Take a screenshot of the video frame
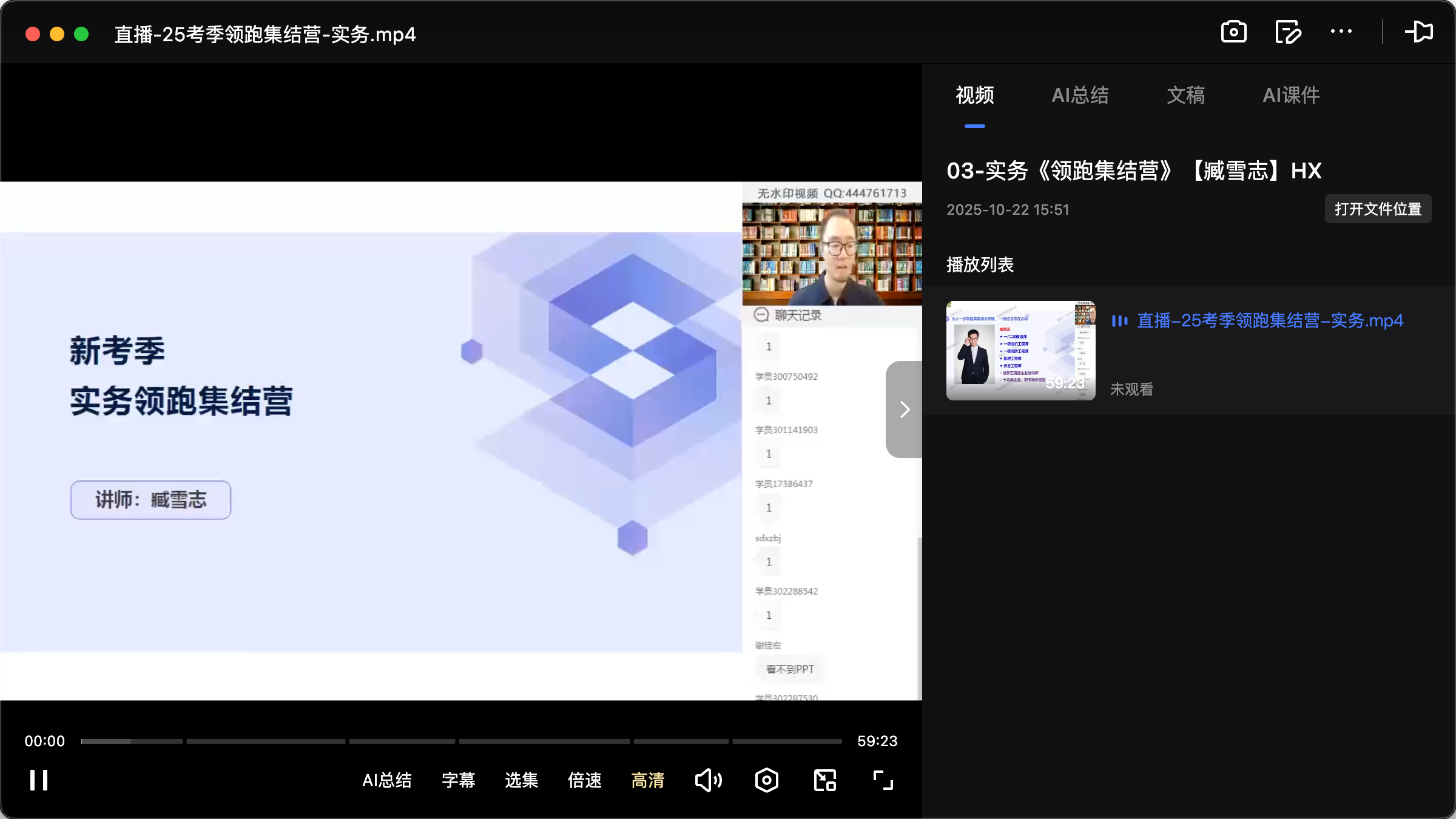1456x819 pixels. tap(1233, 32)
